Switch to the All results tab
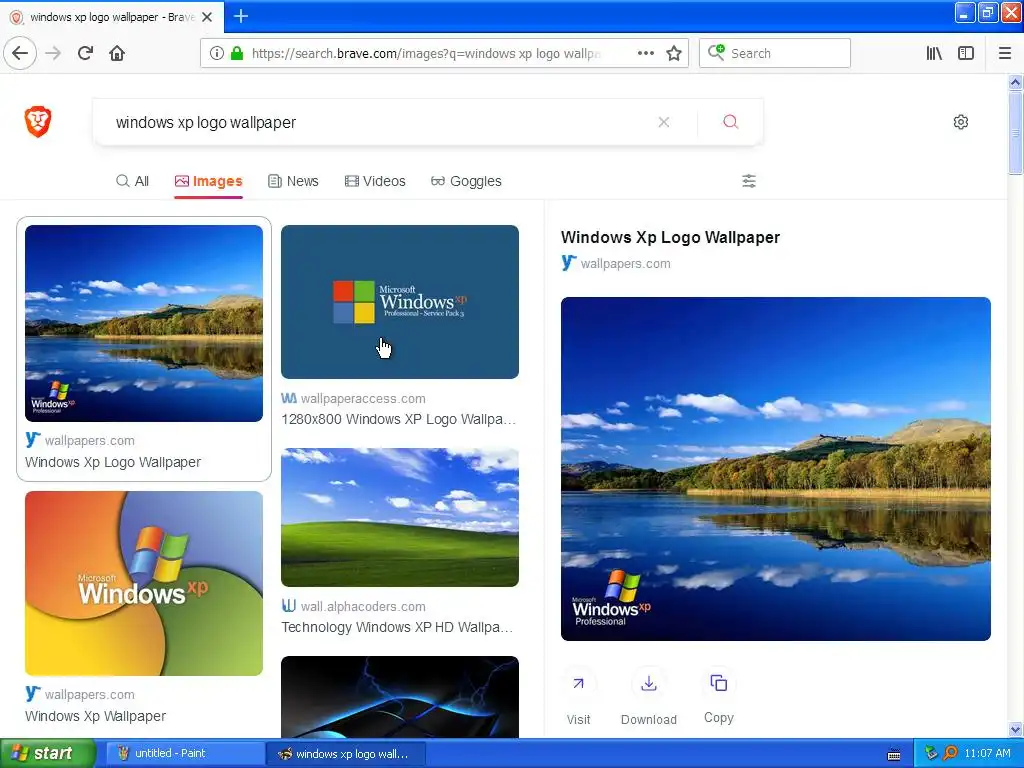Image resolution: width=1024 pixels, height=768 pixels. pyautogui.click(x=133, y=181)
